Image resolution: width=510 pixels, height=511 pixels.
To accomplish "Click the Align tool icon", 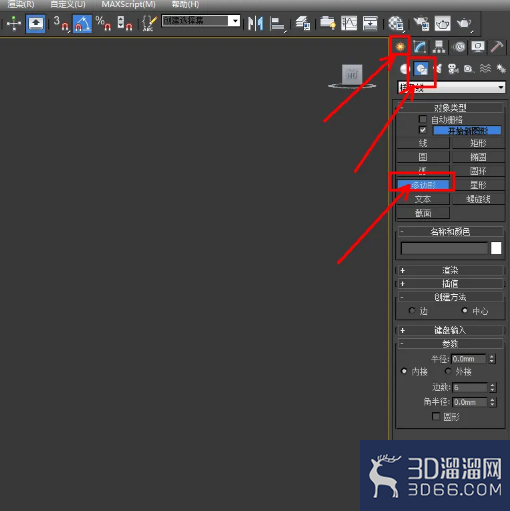I will click(277, 24).
